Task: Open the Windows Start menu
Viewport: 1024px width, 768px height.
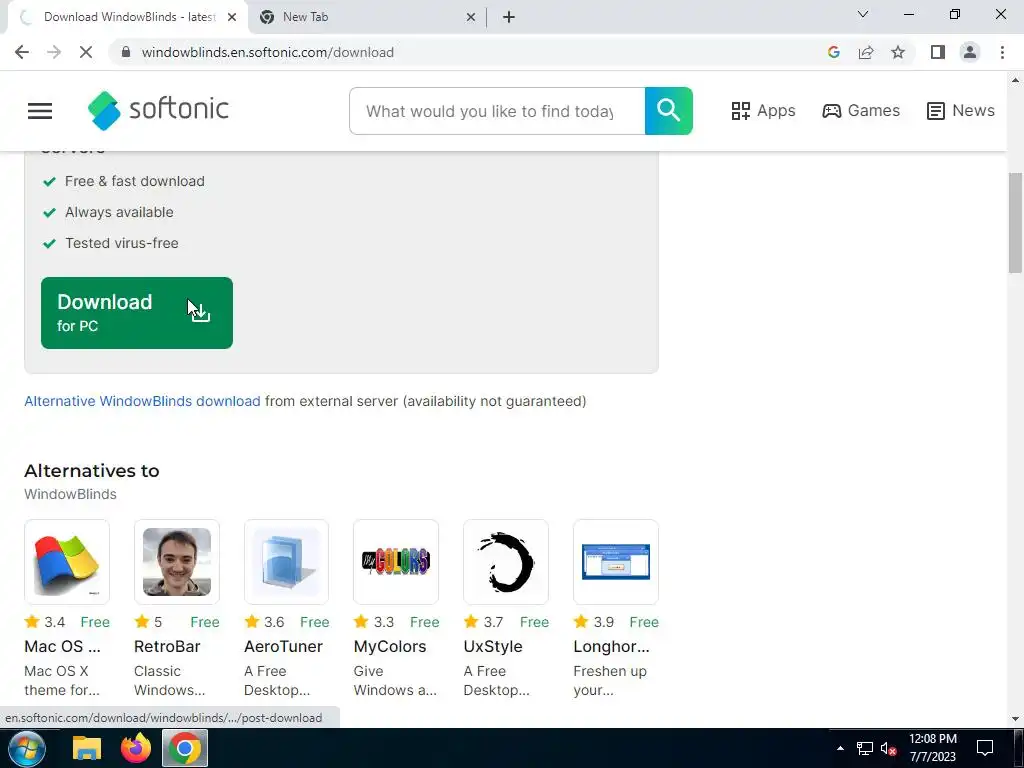Action: (x=27, y=748)
